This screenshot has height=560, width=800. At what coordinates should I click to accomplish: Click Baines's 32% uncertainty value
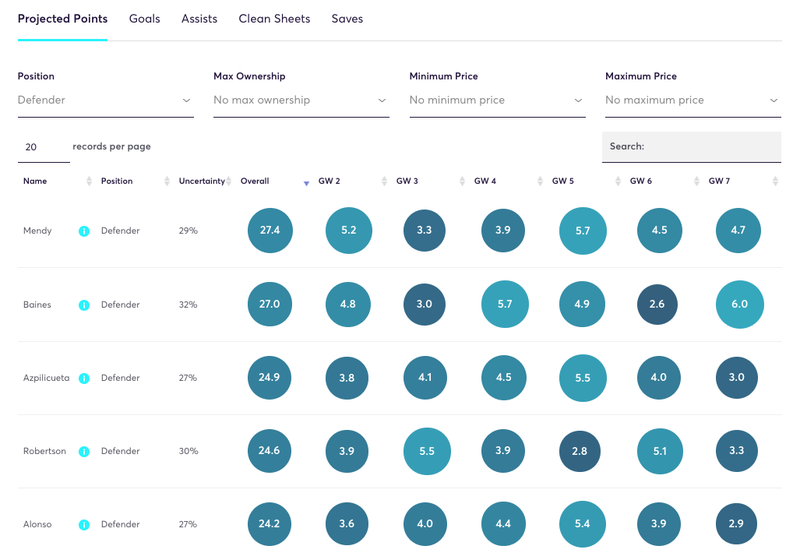pyautogui.click(x=188, y=305)
